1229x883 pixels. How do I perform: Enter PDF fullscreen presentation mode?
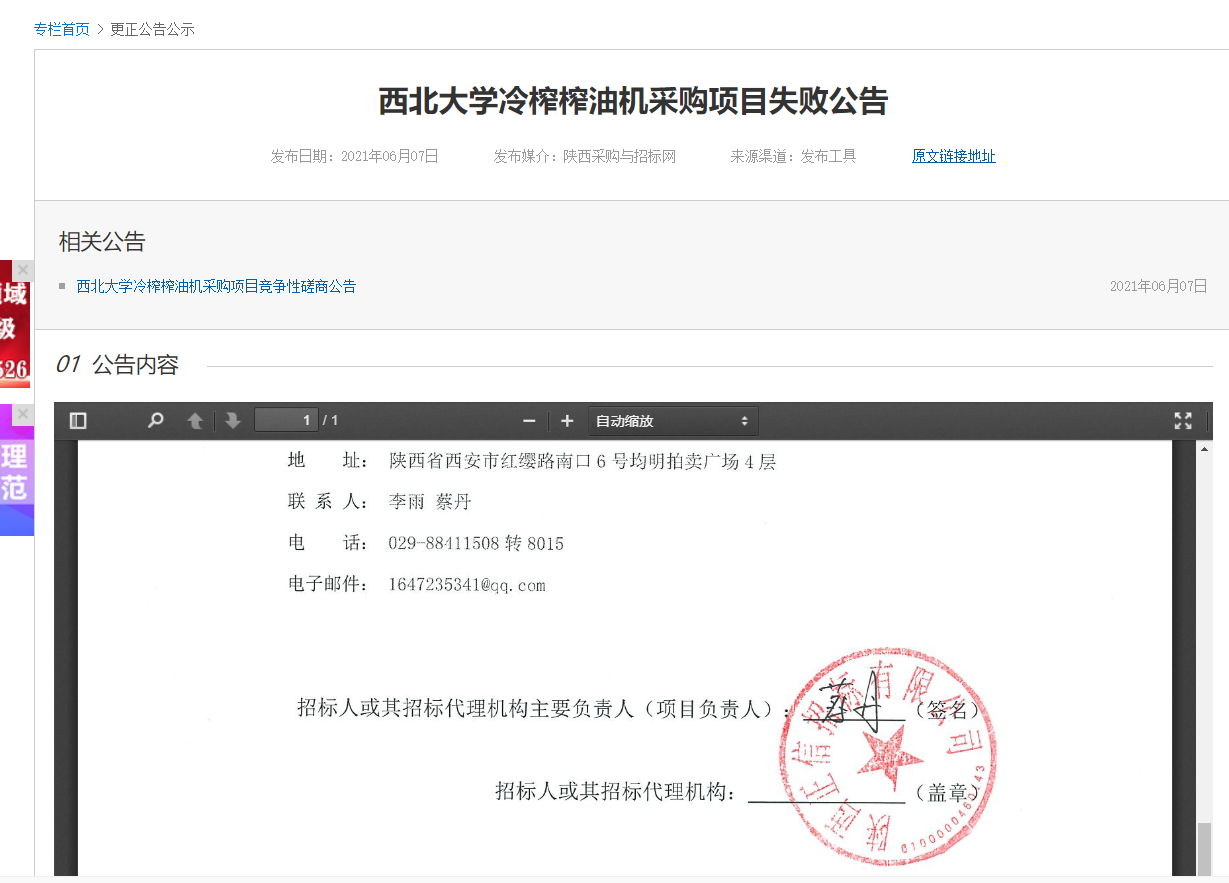(1182, 421)
